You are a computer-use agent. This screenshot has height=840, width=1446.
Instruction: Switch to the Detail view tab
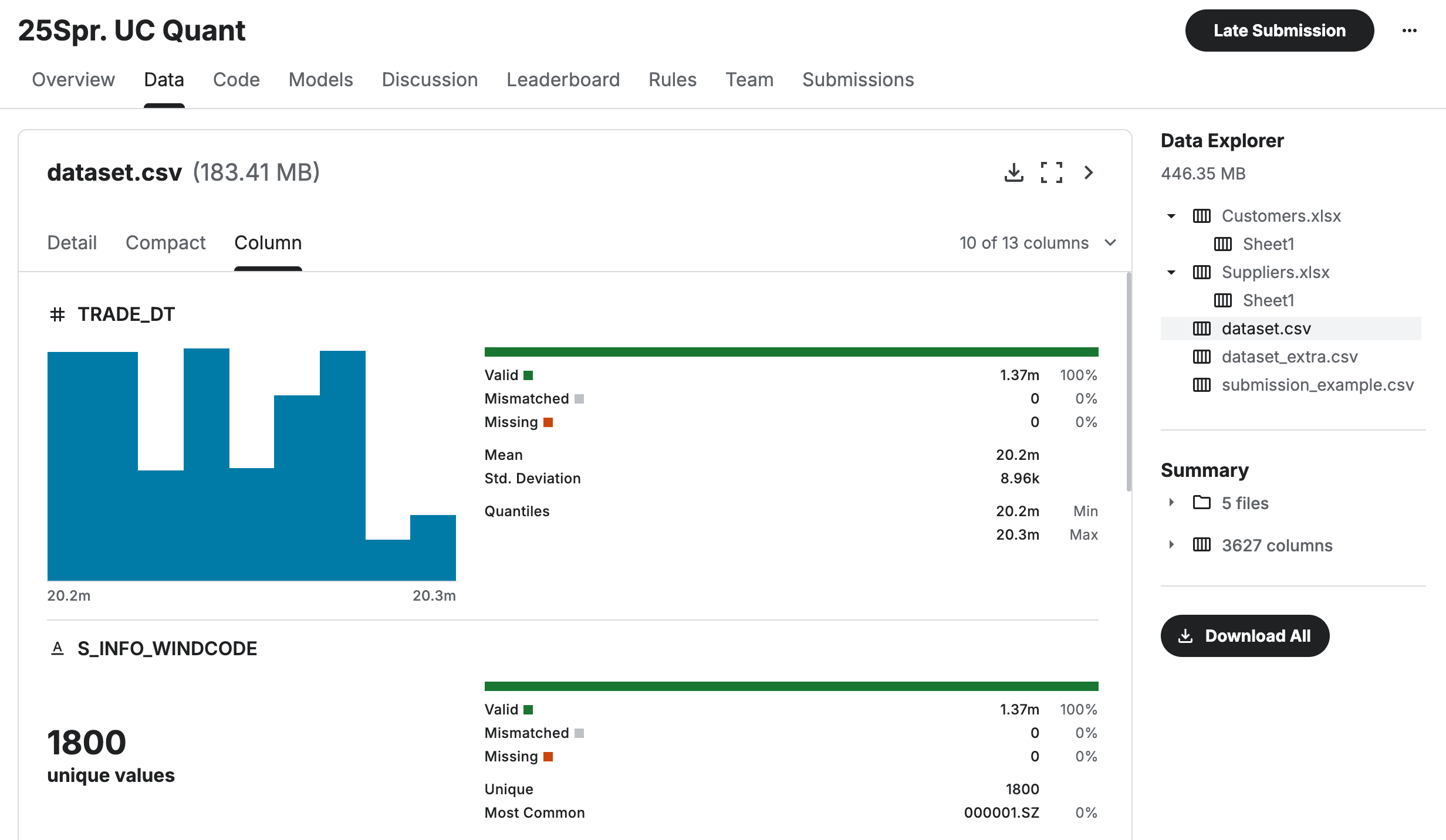pos(72,243)
